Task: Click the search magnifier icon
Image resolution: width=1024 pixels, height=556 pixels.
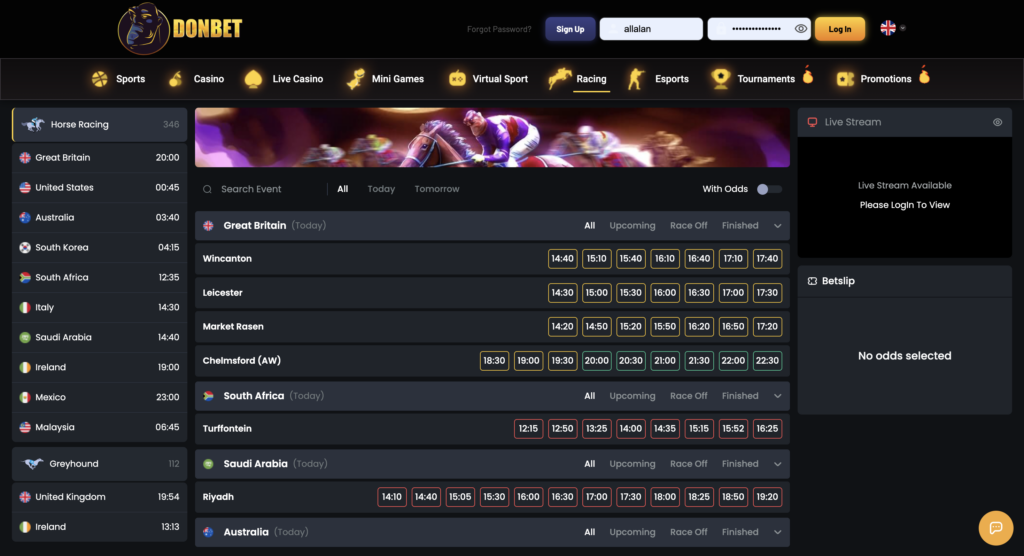Action: pos(207,189)
